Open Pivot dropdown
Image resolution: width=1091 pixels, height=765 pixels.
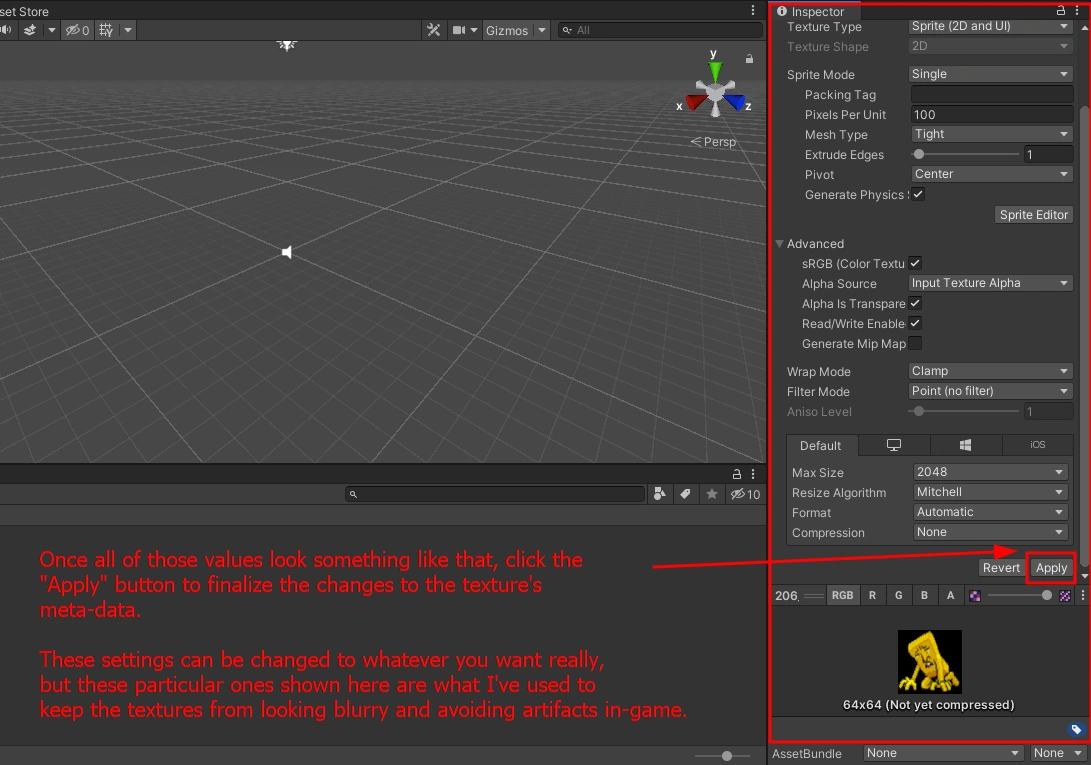coord(992,174)
